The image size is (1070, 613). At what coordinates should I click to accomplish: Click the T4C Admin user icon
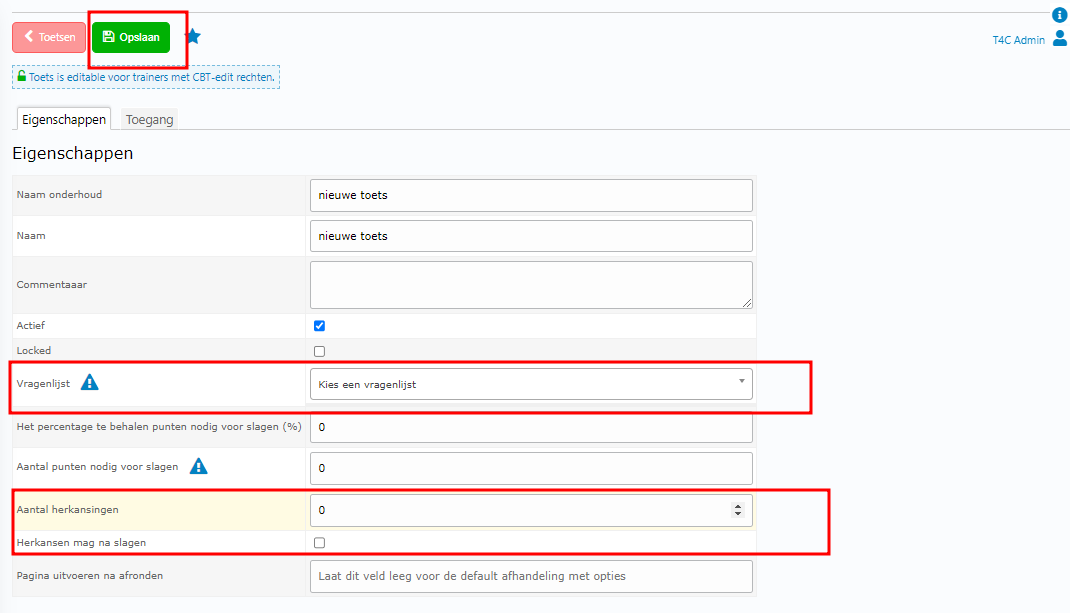click(1060, 39)
